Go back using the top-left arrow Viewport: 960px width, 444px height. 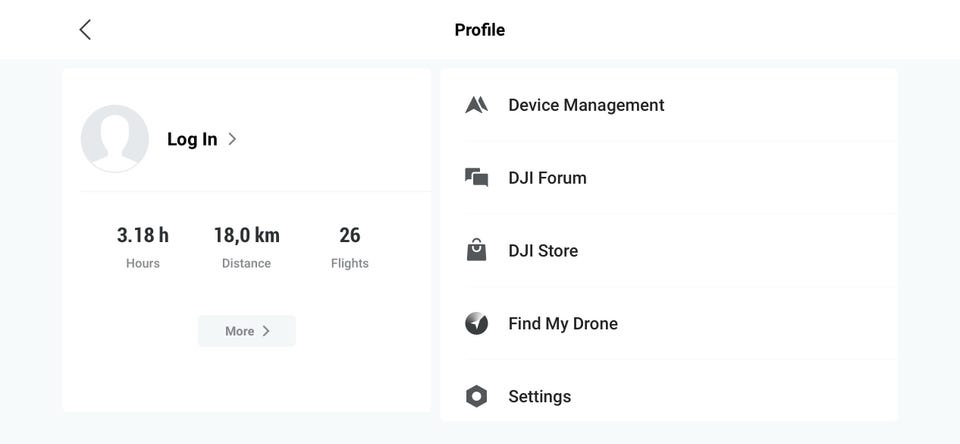[85, 29]
